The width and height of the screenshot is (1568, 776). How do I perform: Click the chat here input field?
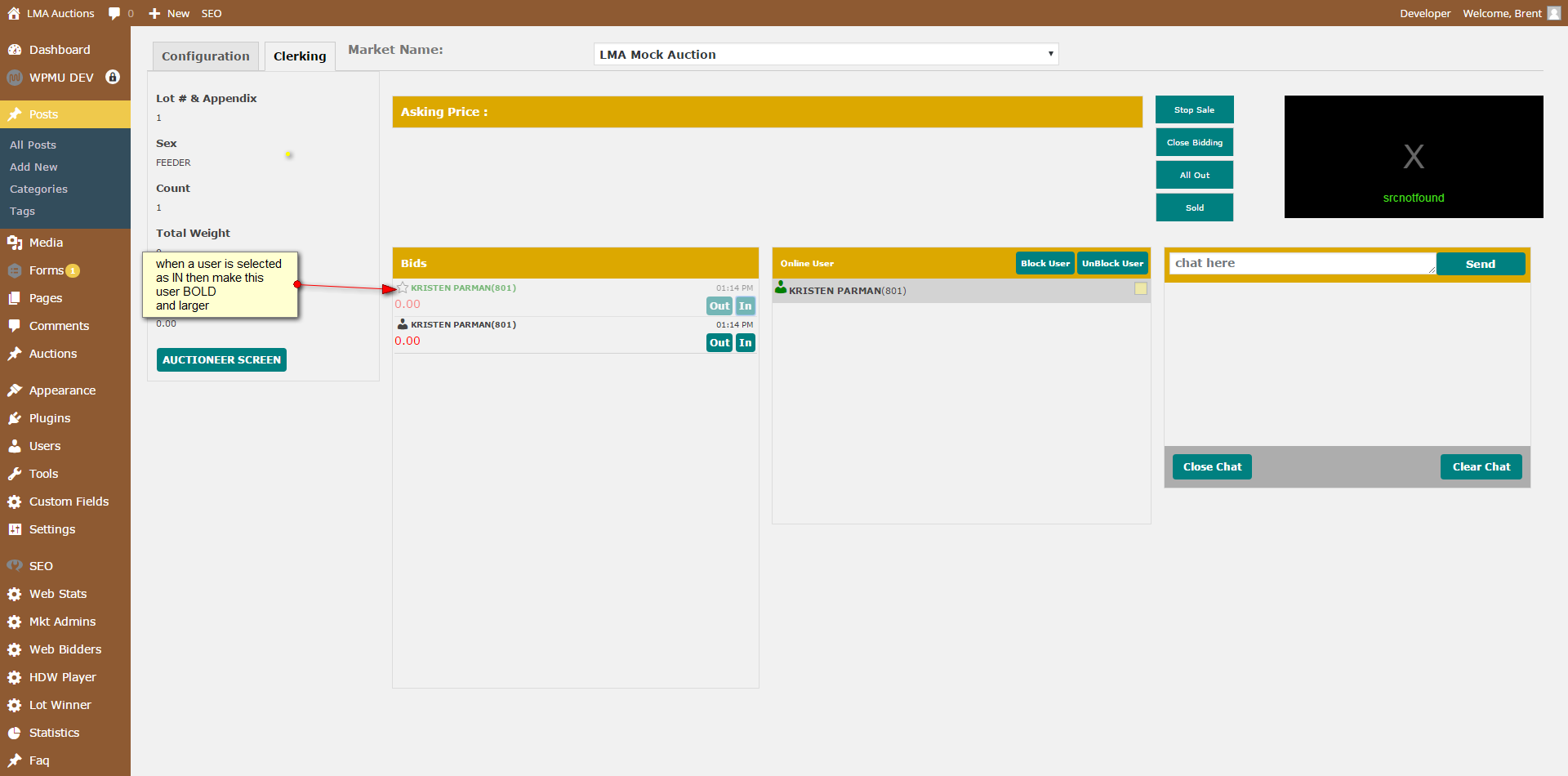(1303, 263)
